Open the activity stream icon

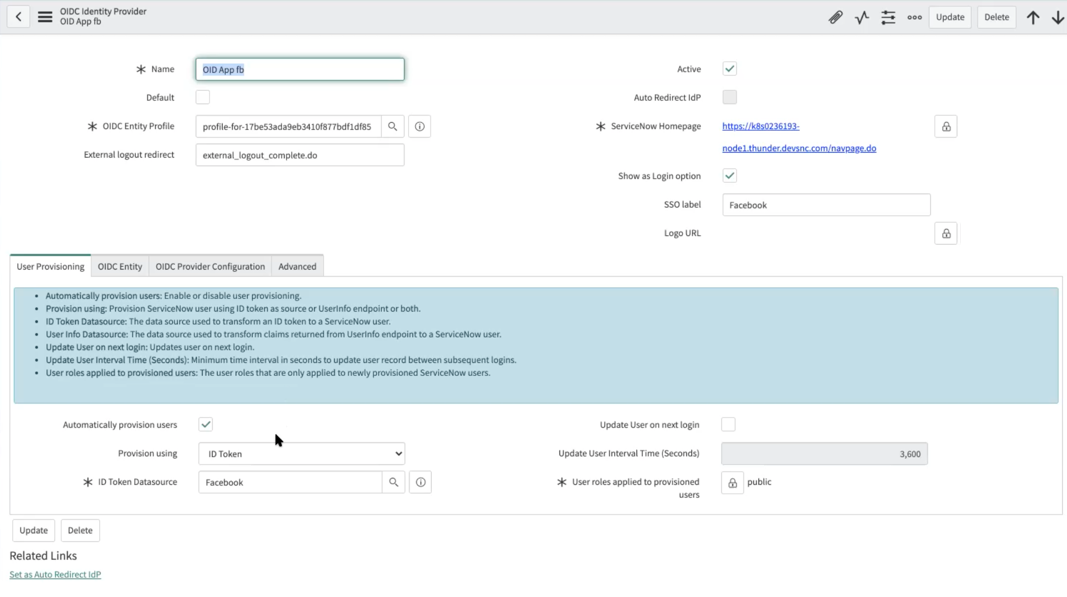[862, 17]
